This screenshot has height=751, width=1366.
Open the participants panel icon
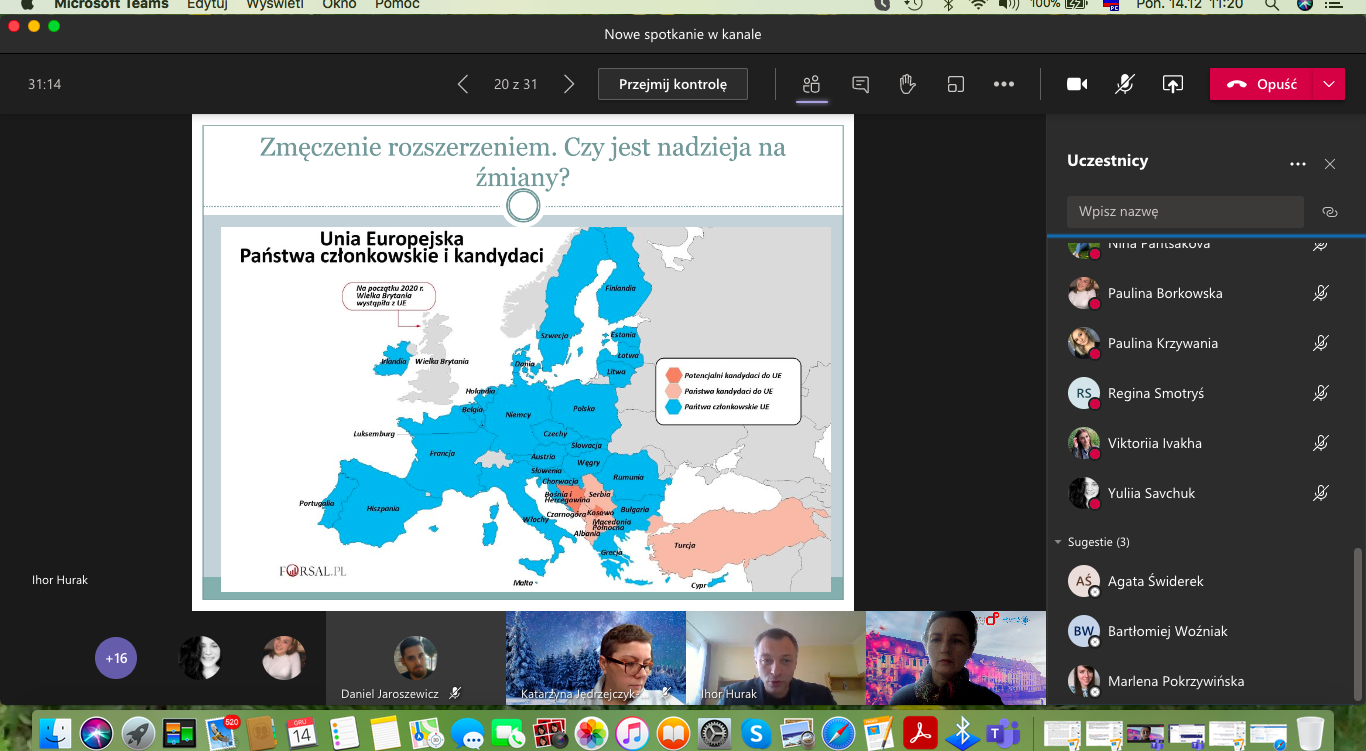811,85
